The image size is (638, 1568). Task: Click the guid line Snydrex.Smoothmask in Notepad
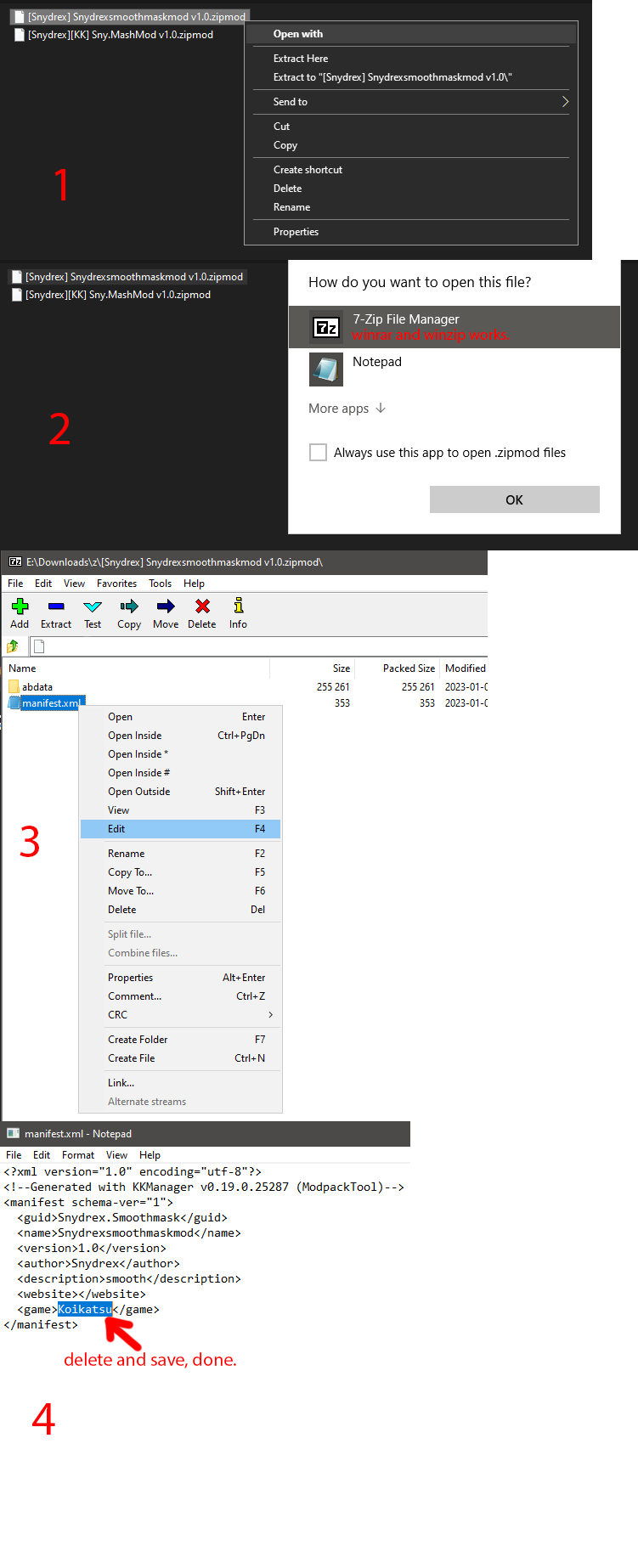tap(122, 1217)
